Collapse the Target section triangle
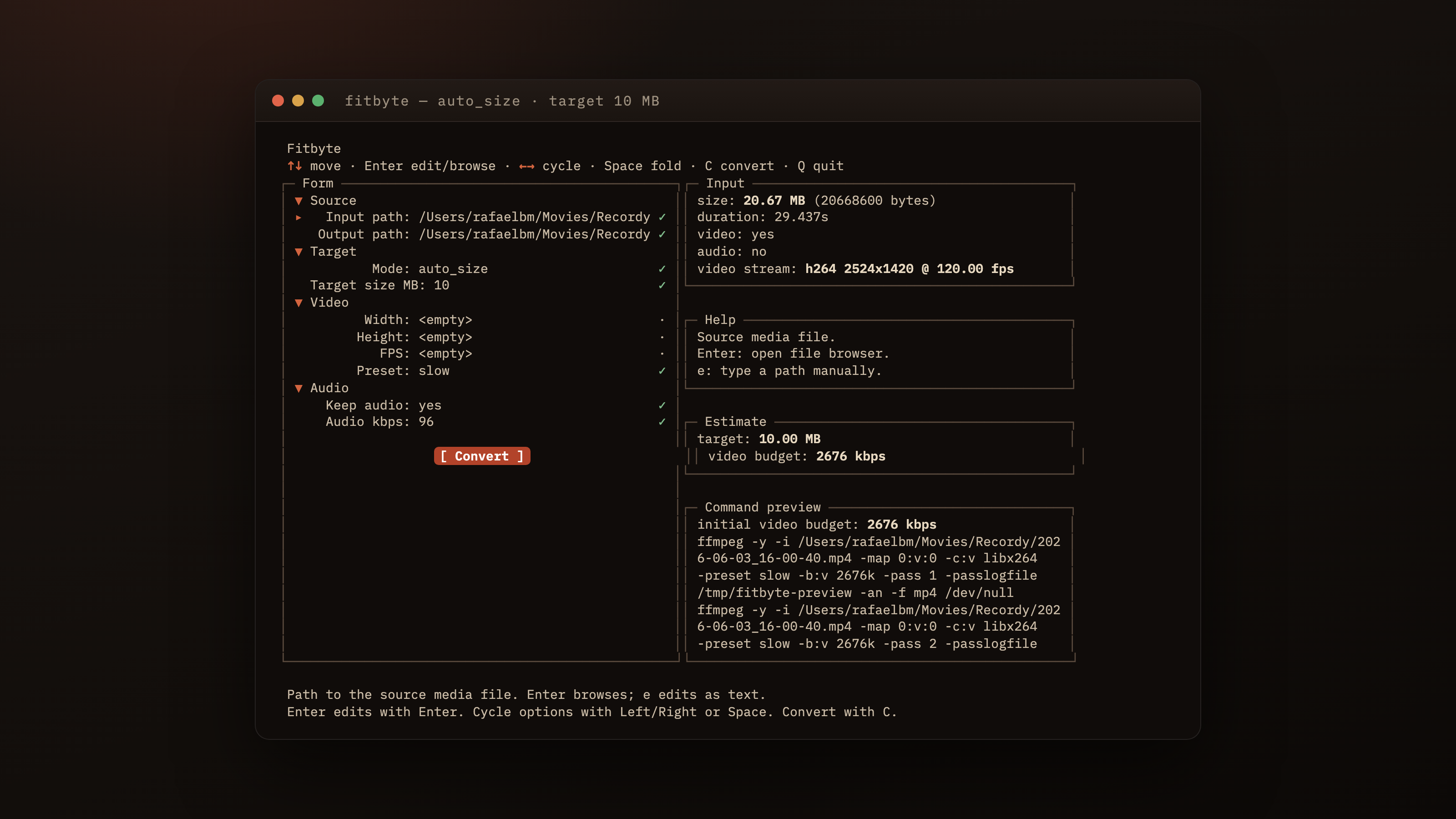Image resolution: width=1456 pixels, height=819 pixels. [x=298, y=252]
